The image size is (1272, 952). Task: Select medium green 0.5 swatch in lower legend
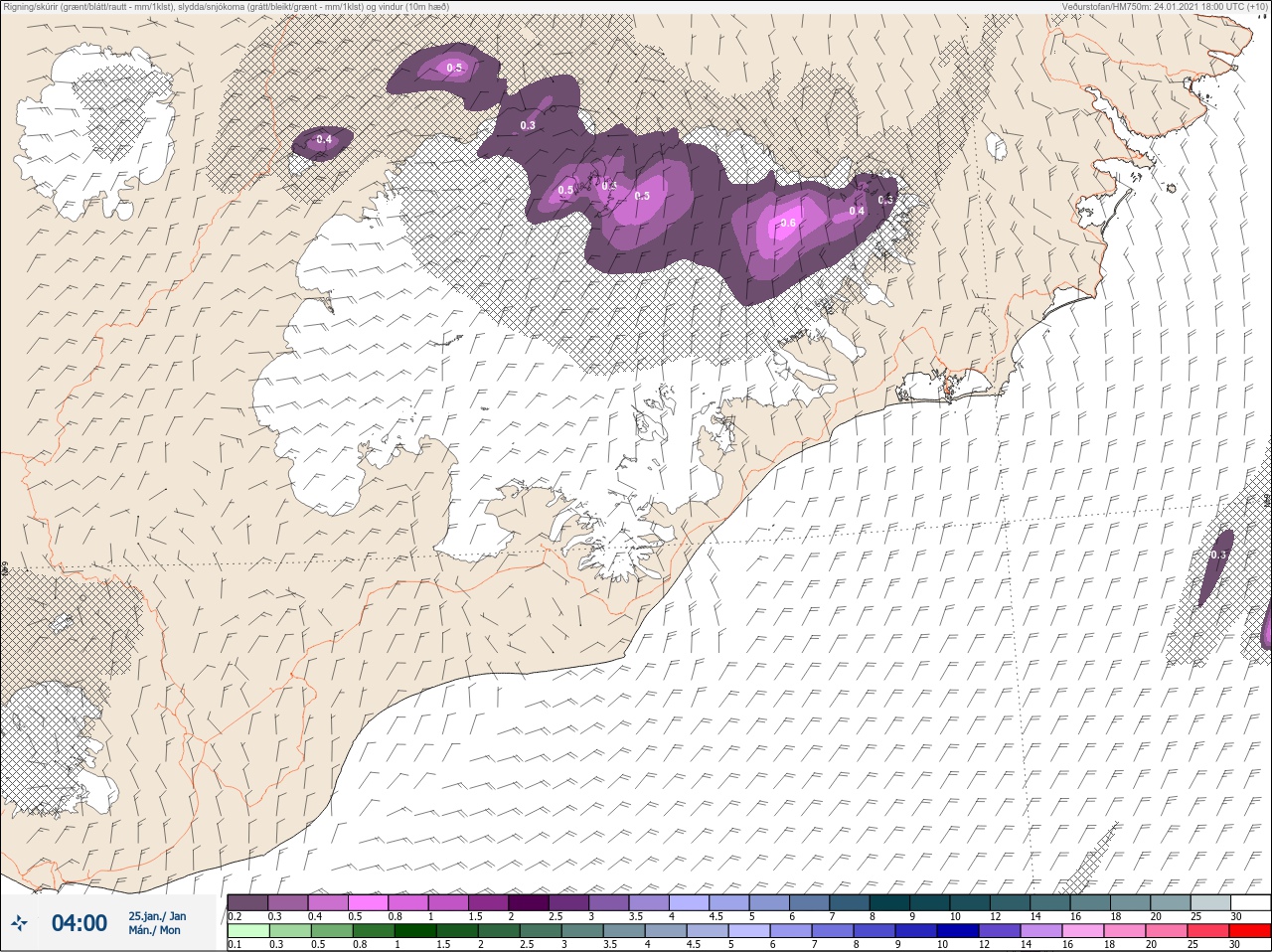332,931
